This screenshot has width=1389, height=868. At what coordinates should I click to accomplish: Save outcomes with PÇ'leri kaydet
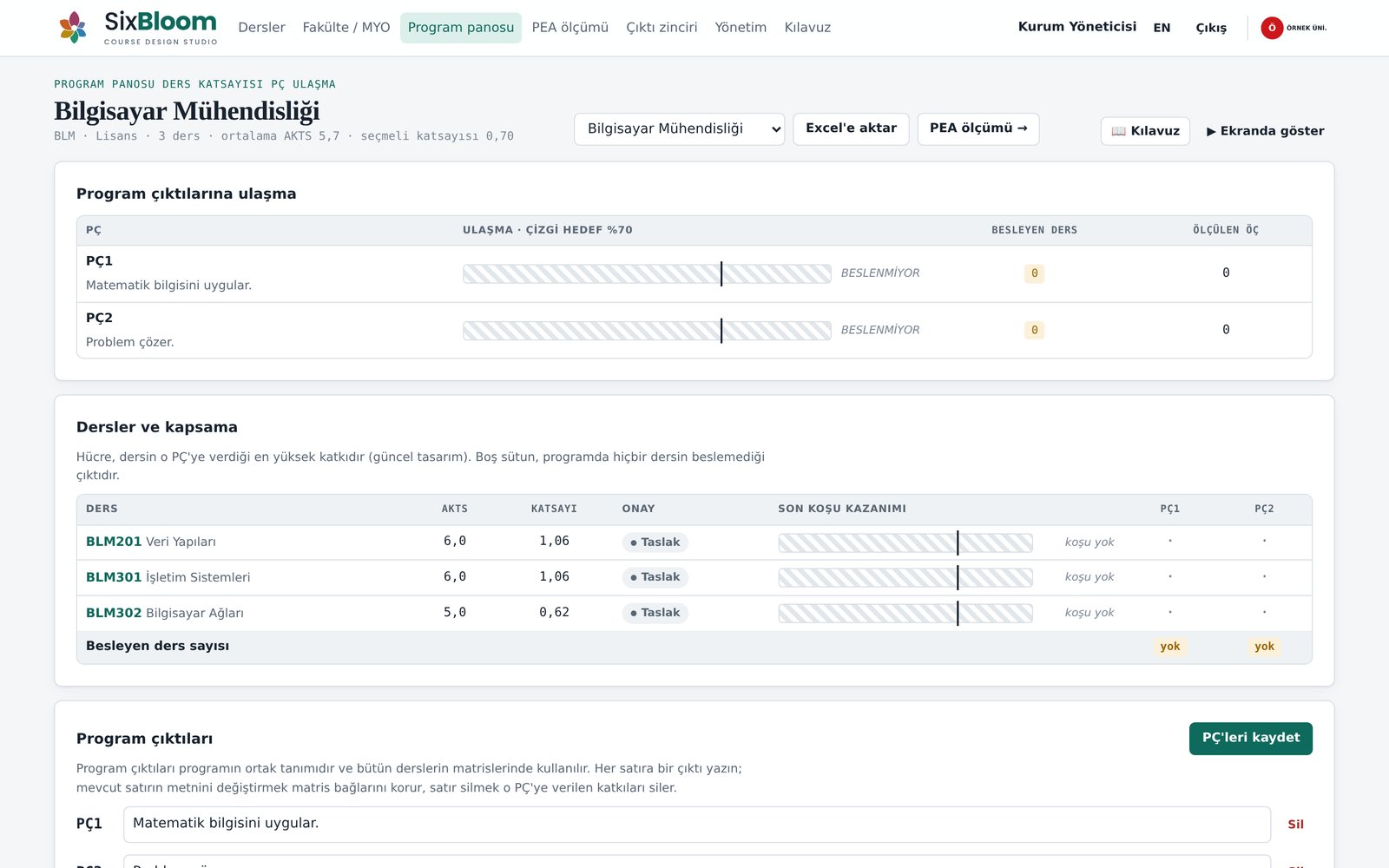(1250, 739)
